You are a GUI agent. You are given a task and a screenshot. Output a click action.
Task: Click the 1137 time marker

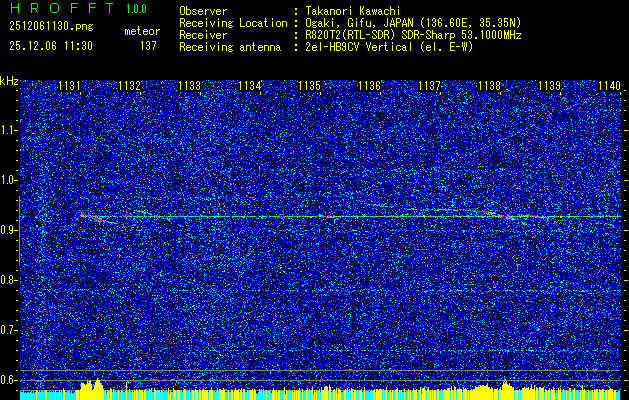click(430, 85)
